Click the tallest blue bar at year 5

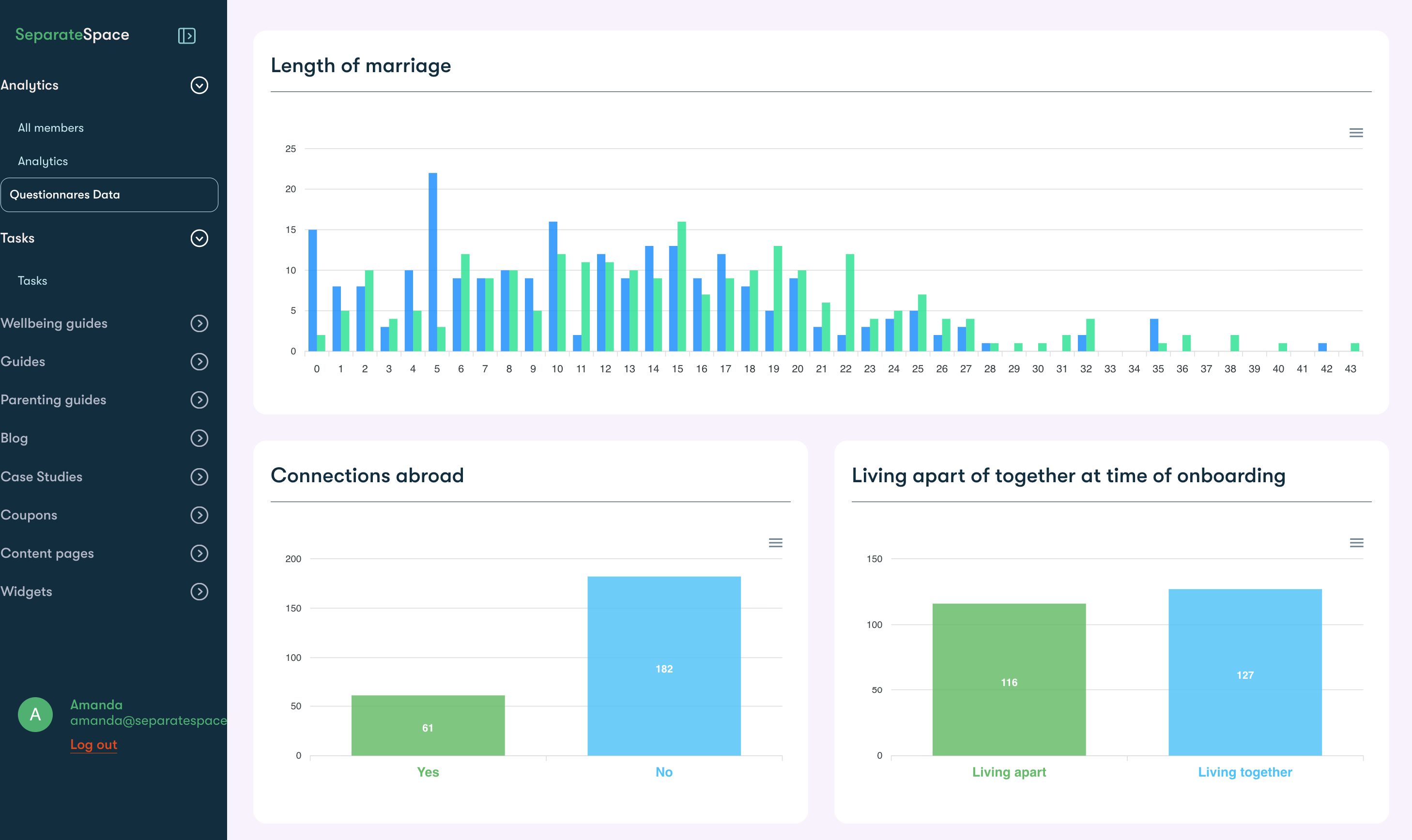[433, 262]
